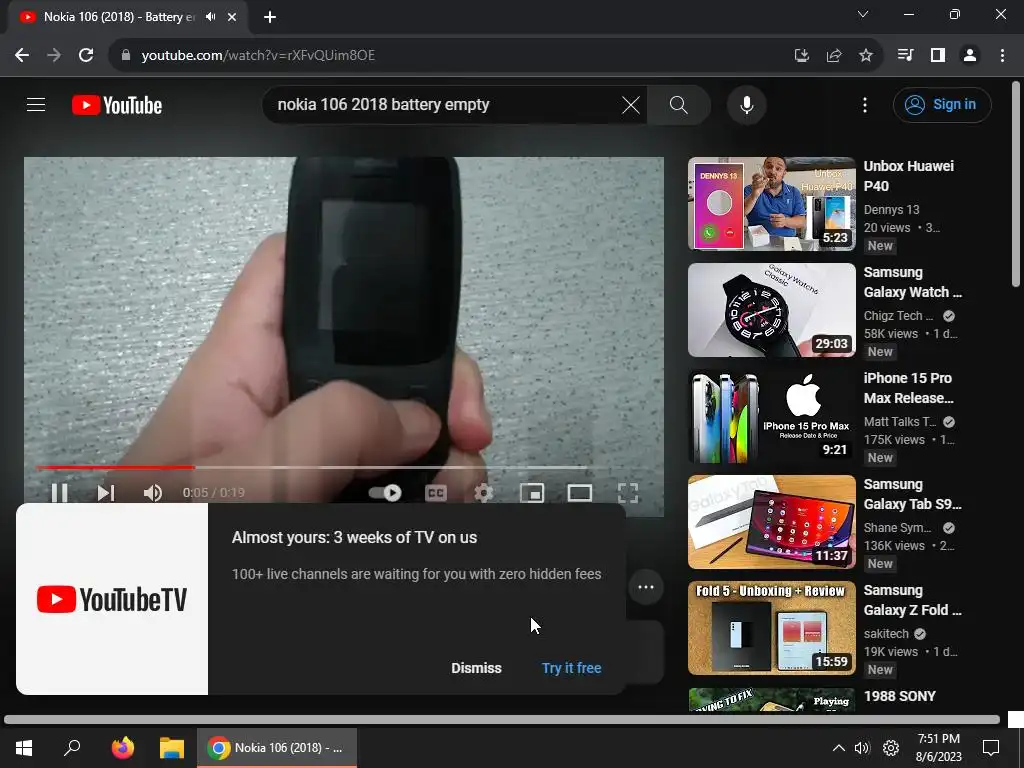
Task: Dismiss the YouTube TV promotion
Action: pos(476,668)
